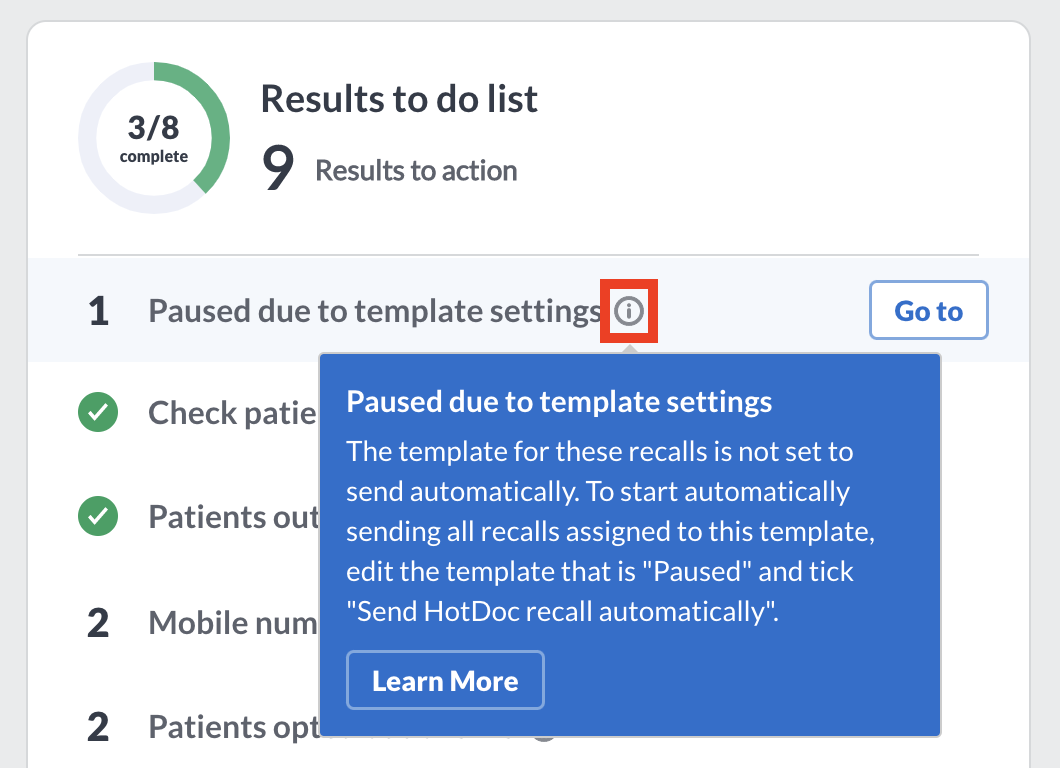
Task: Click the bold tooltip title text
Action: coord(559,402)
